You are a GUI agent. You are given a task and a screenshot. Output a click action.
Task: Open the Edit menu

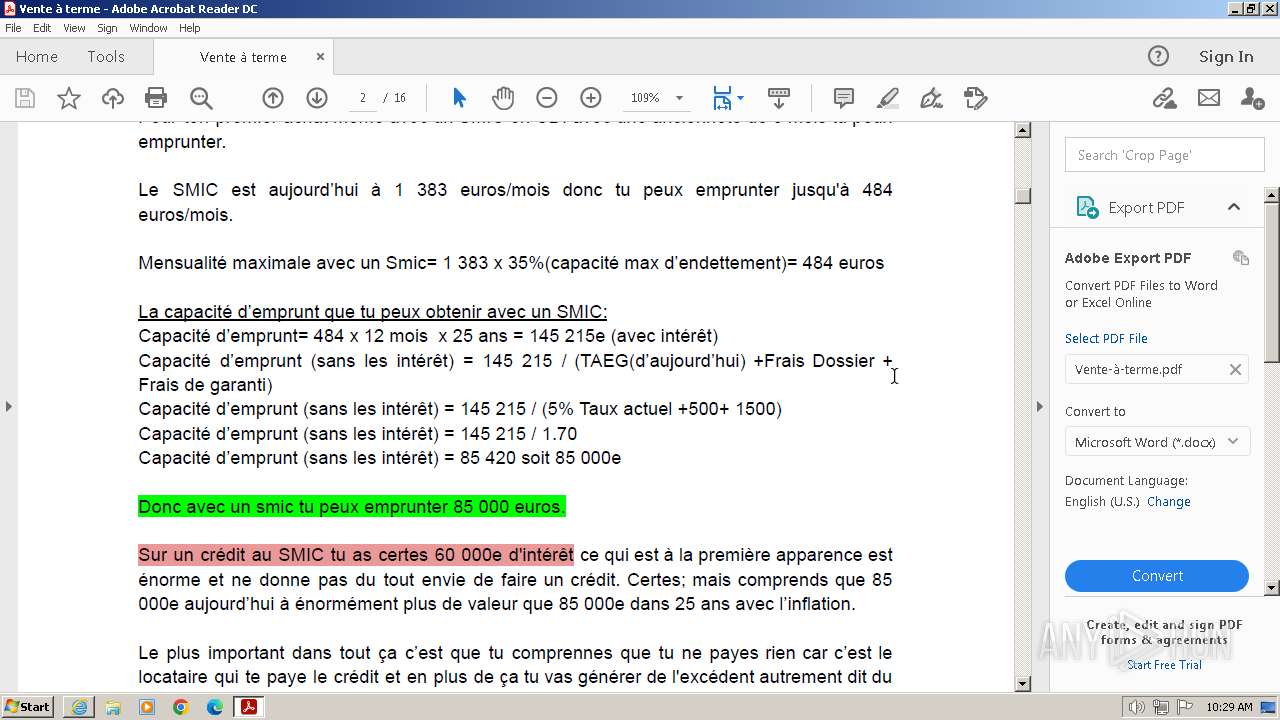pos(42,28)
